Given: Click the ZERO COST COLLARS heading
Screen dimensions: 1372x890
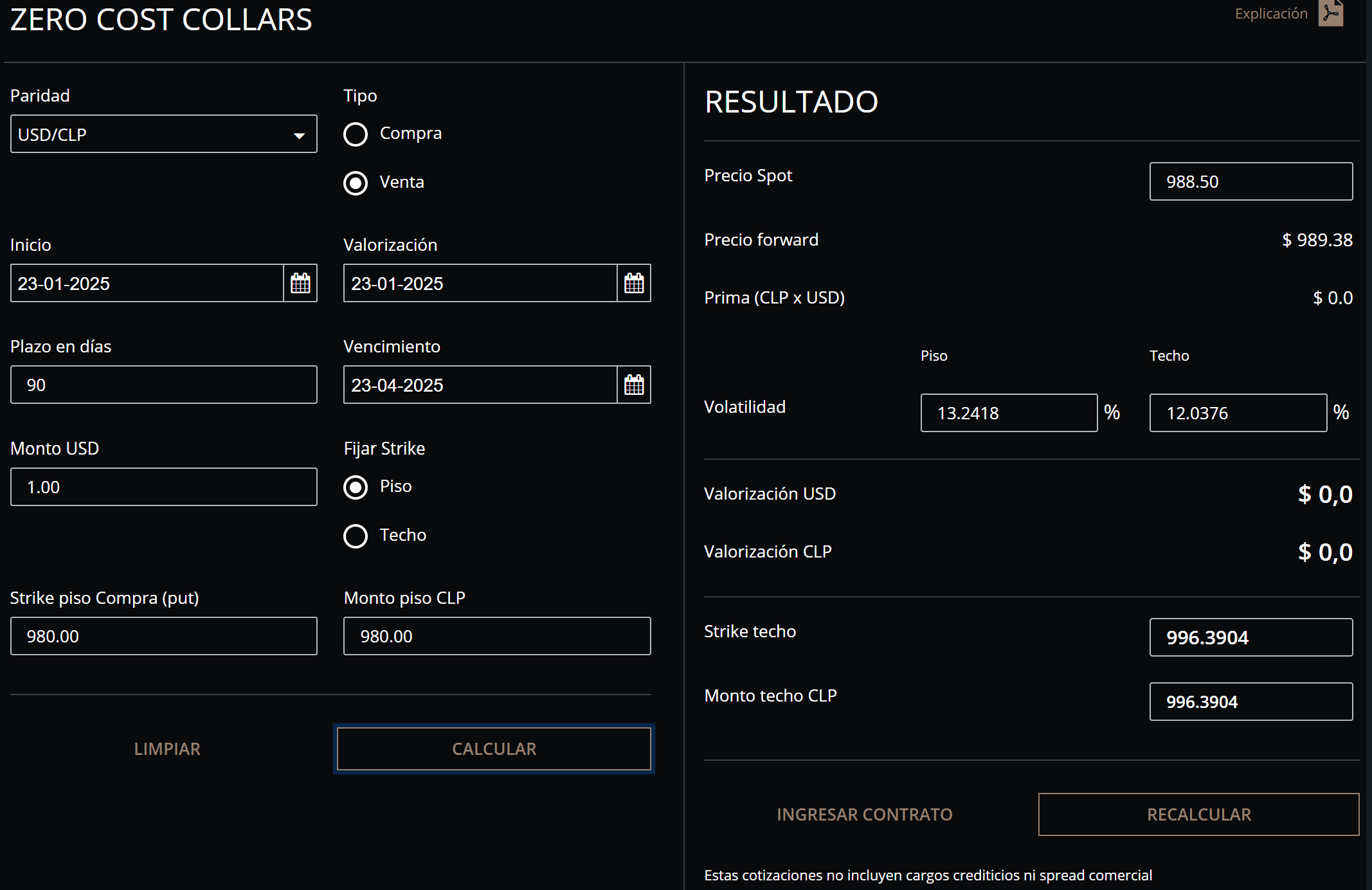Looking at the screenshot, I should [x=161, y=19].
